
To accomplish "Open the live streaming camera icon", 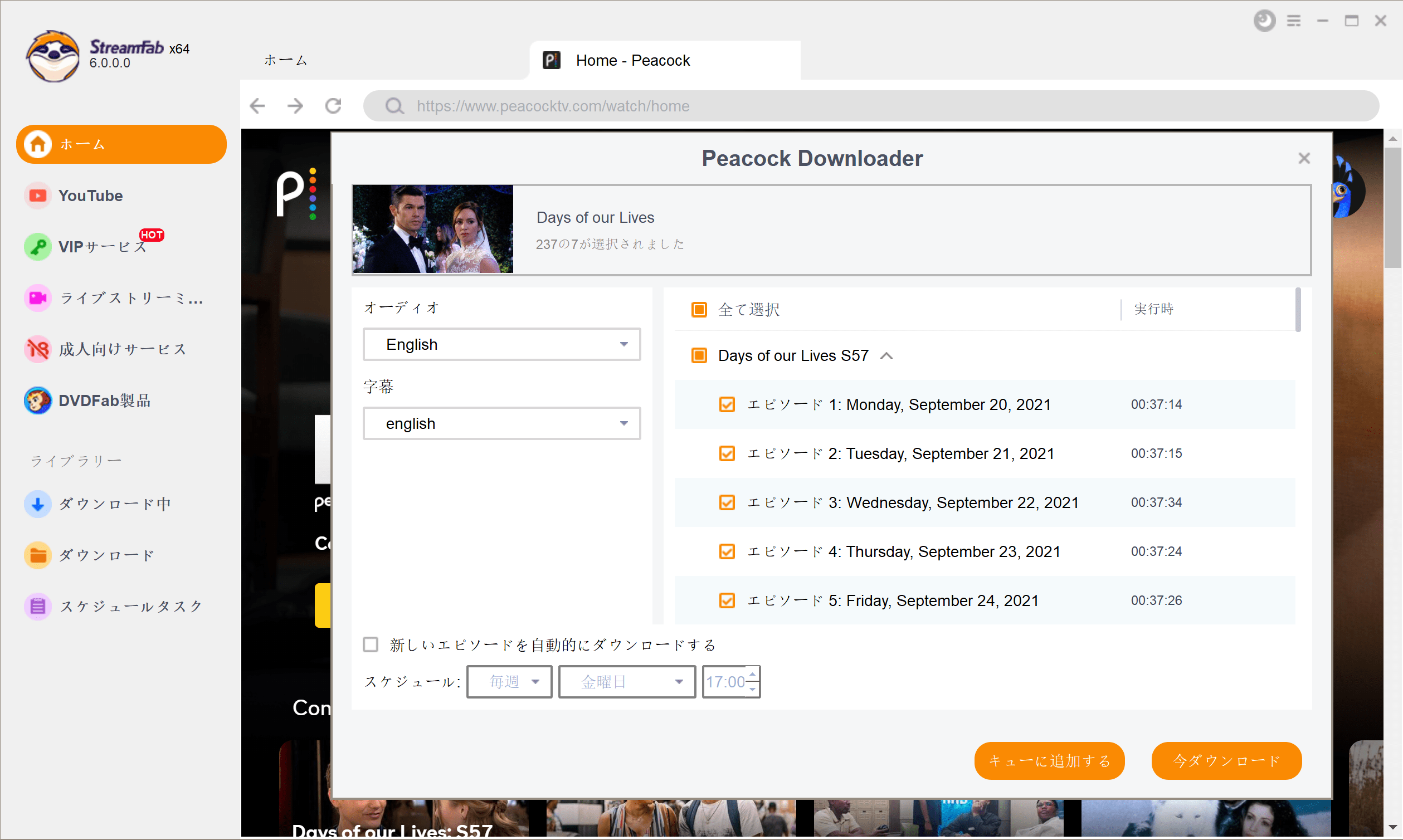I will (37, 298).
